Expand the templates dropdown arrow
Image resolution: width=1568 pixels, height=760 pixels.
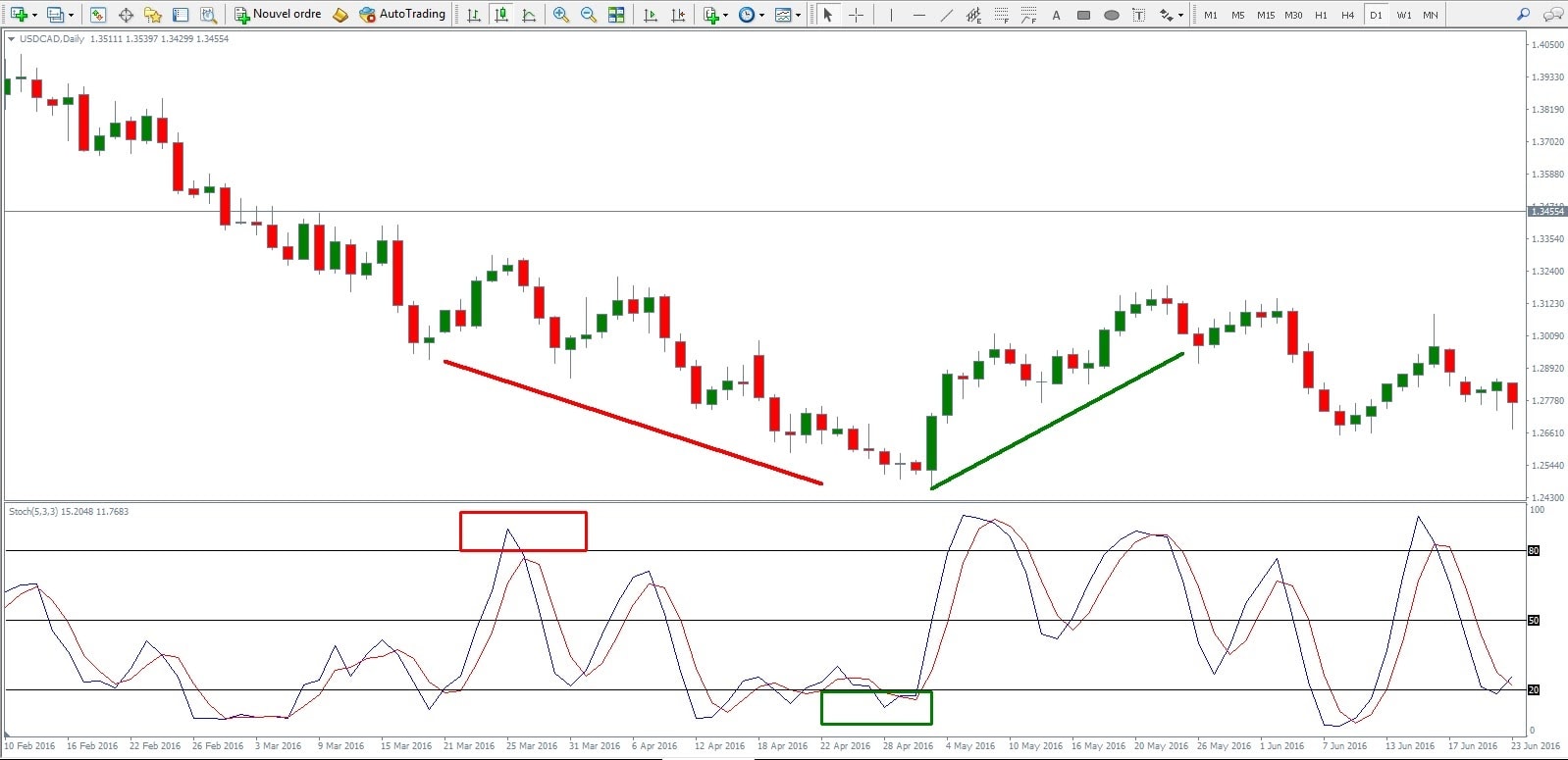click(x=798, y=15)
